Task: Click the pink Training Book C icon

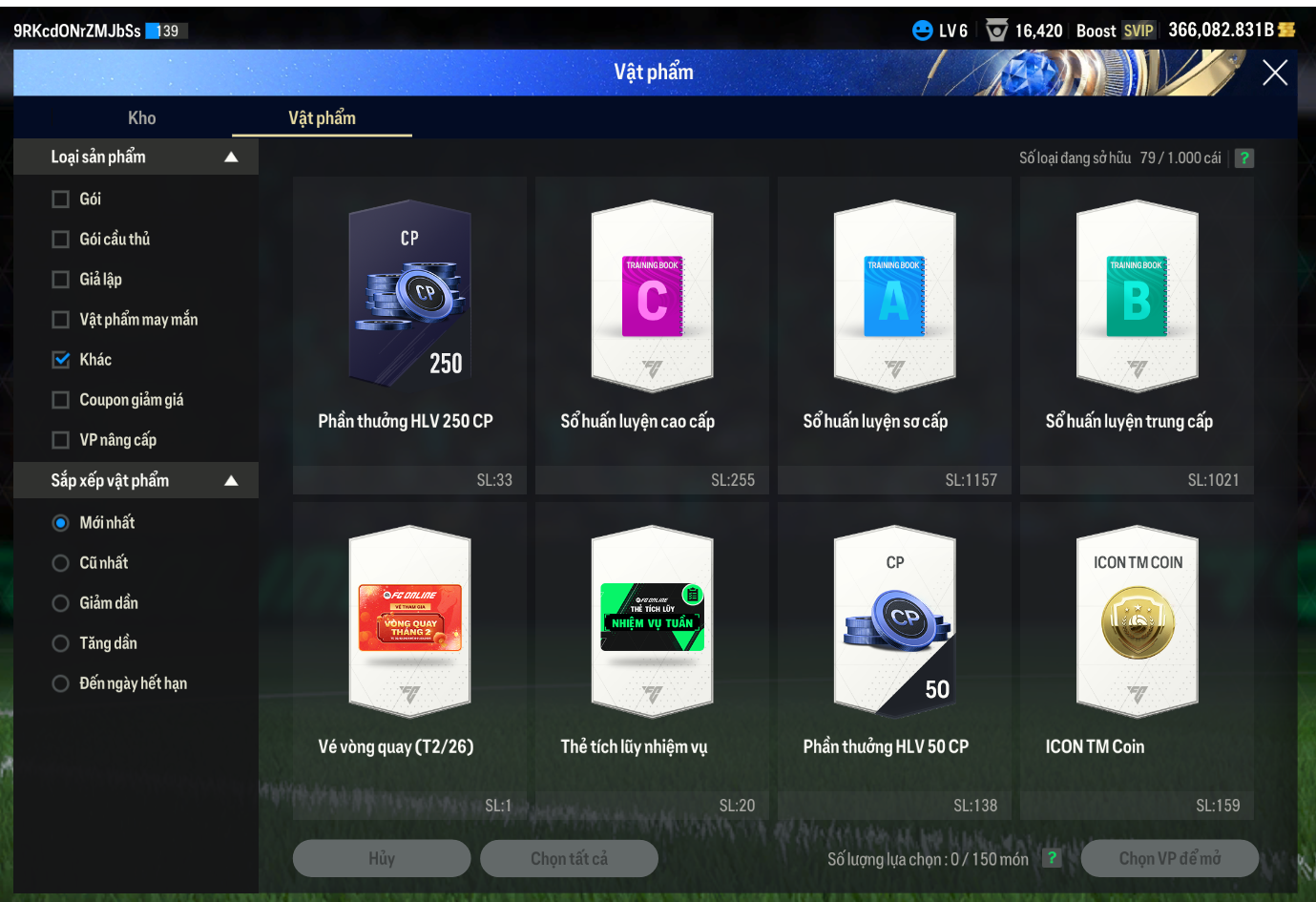Action: click(653, 297)
